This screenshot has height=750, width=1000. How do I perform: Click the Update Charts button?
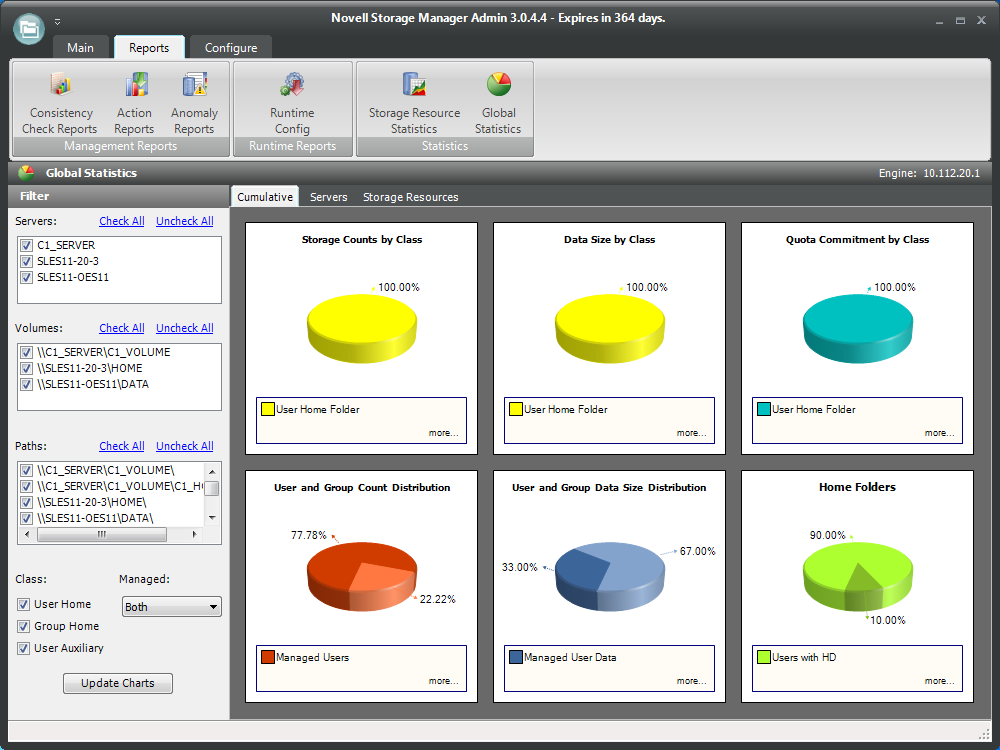point(118,683)
